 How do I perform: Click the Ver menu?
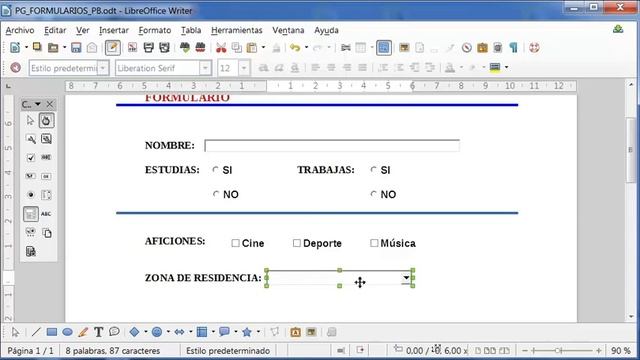[82, 30]
